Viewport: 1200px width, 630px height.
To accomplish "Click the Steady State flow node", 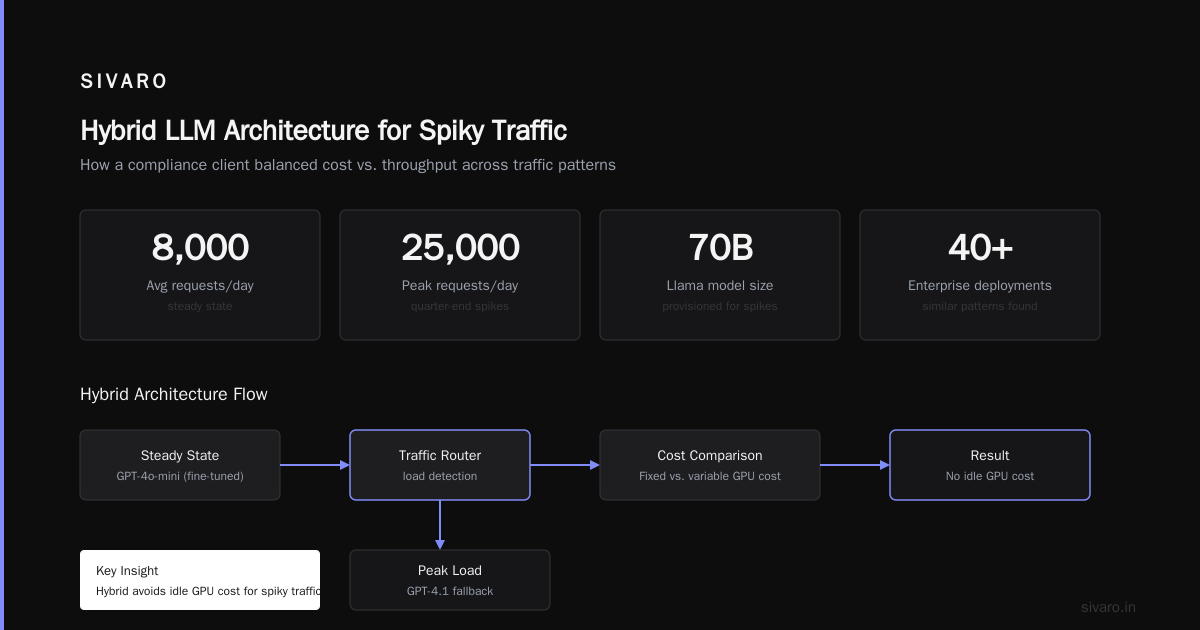I will tap(180, 465).
